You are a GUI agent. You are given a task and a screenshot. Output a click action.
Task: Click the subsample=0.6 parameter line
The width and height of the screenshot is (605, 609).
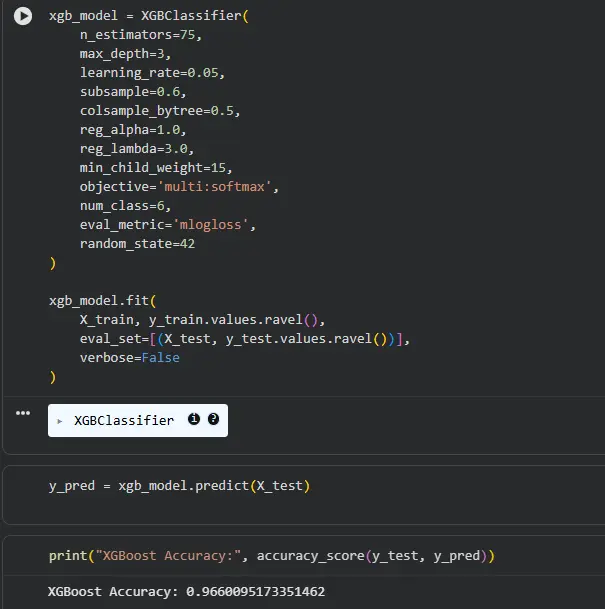(x=133, y=92)
